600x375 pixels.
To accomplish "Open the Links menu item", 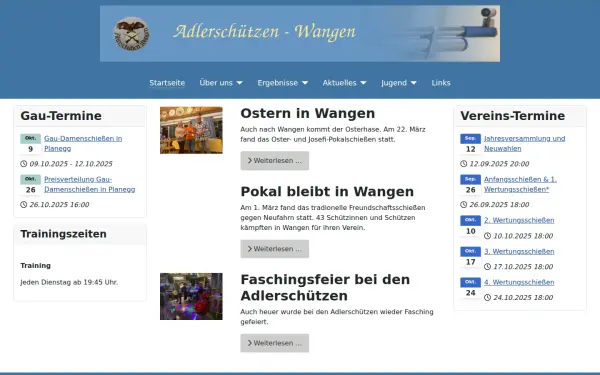I will click(441, 83).
